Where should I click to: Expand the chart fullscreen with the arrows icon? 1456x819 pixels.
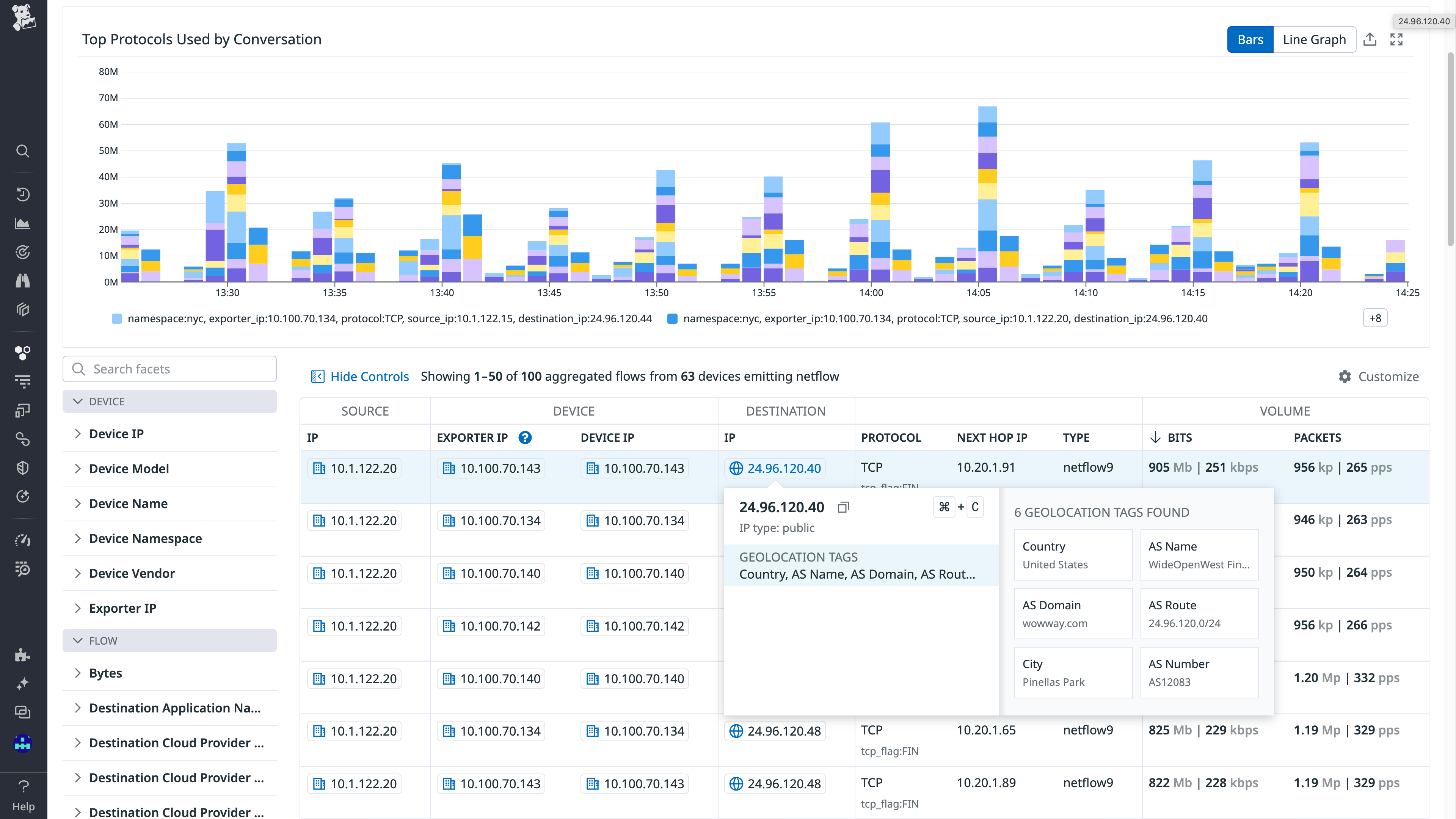click(1396, 39)
